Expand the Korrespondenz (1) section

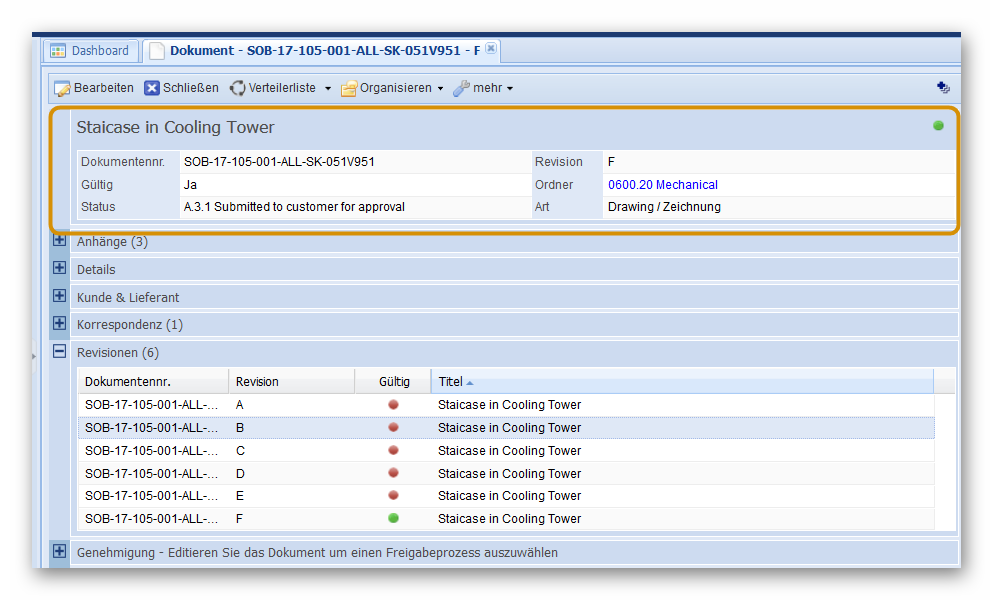tap(60, 324)
